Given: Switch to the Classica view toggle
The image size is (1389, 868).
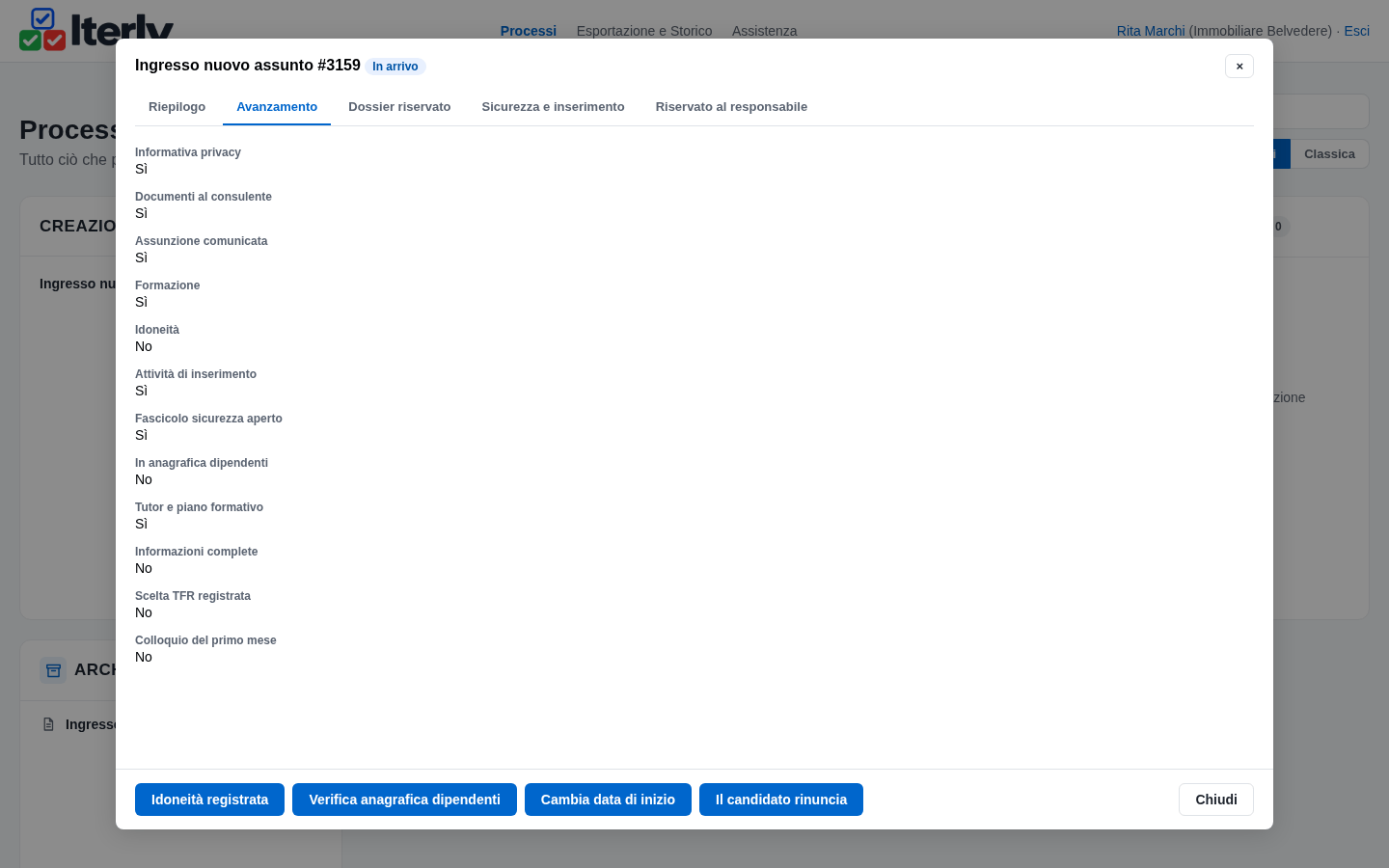Looking at the screenshot, I should (1329, 154).
